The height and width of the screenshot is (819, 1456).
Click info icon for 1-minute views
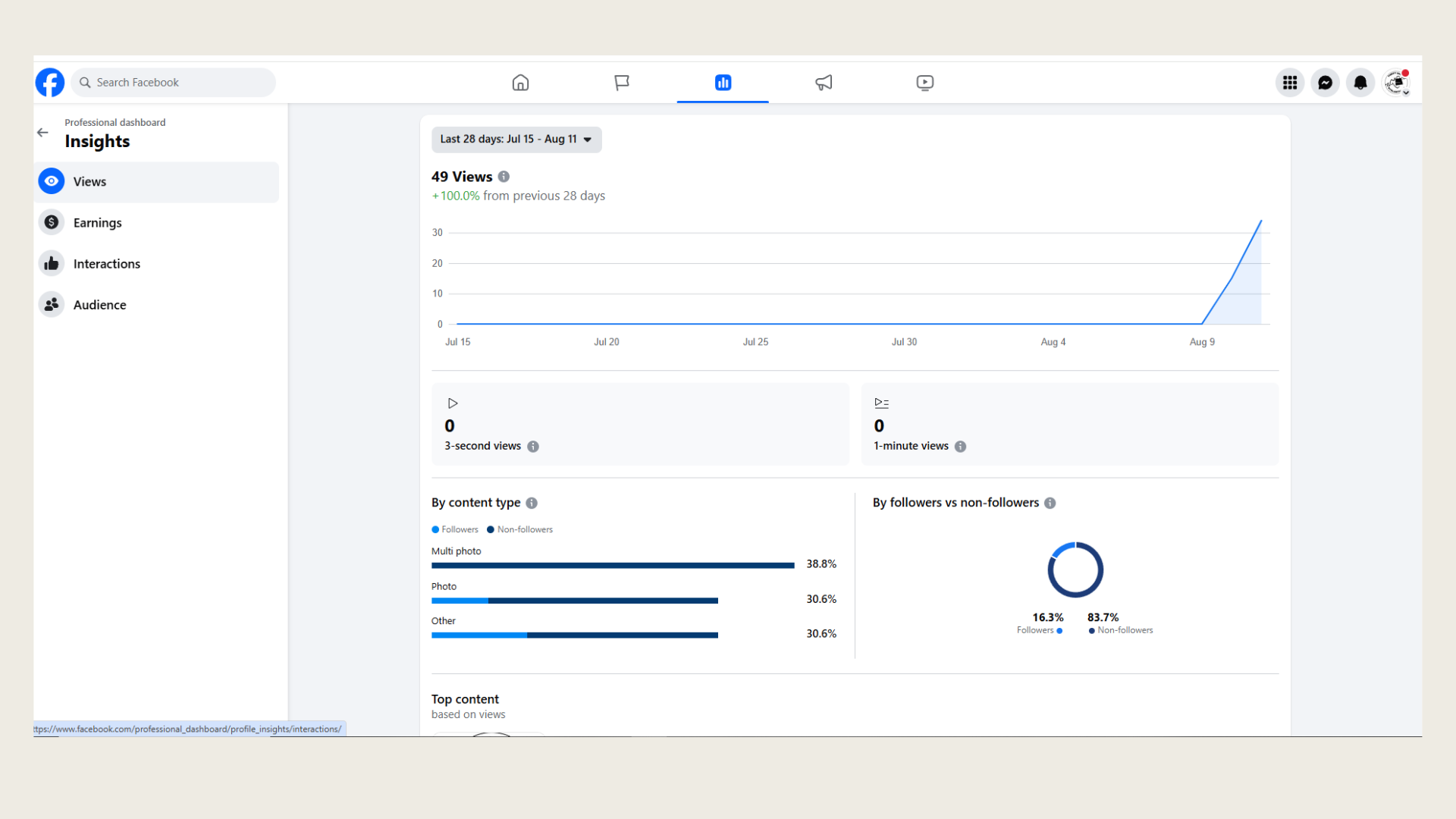pyautogui.click(x=960, y=447)
